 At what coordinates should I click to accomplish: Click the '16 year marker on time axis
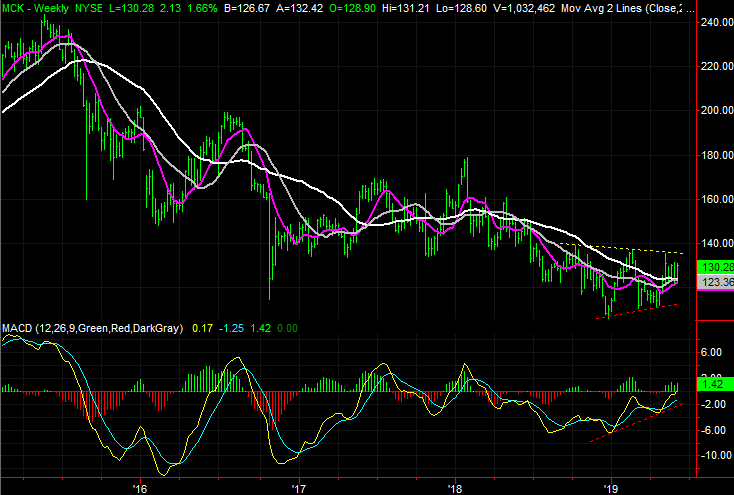point(139,487)
